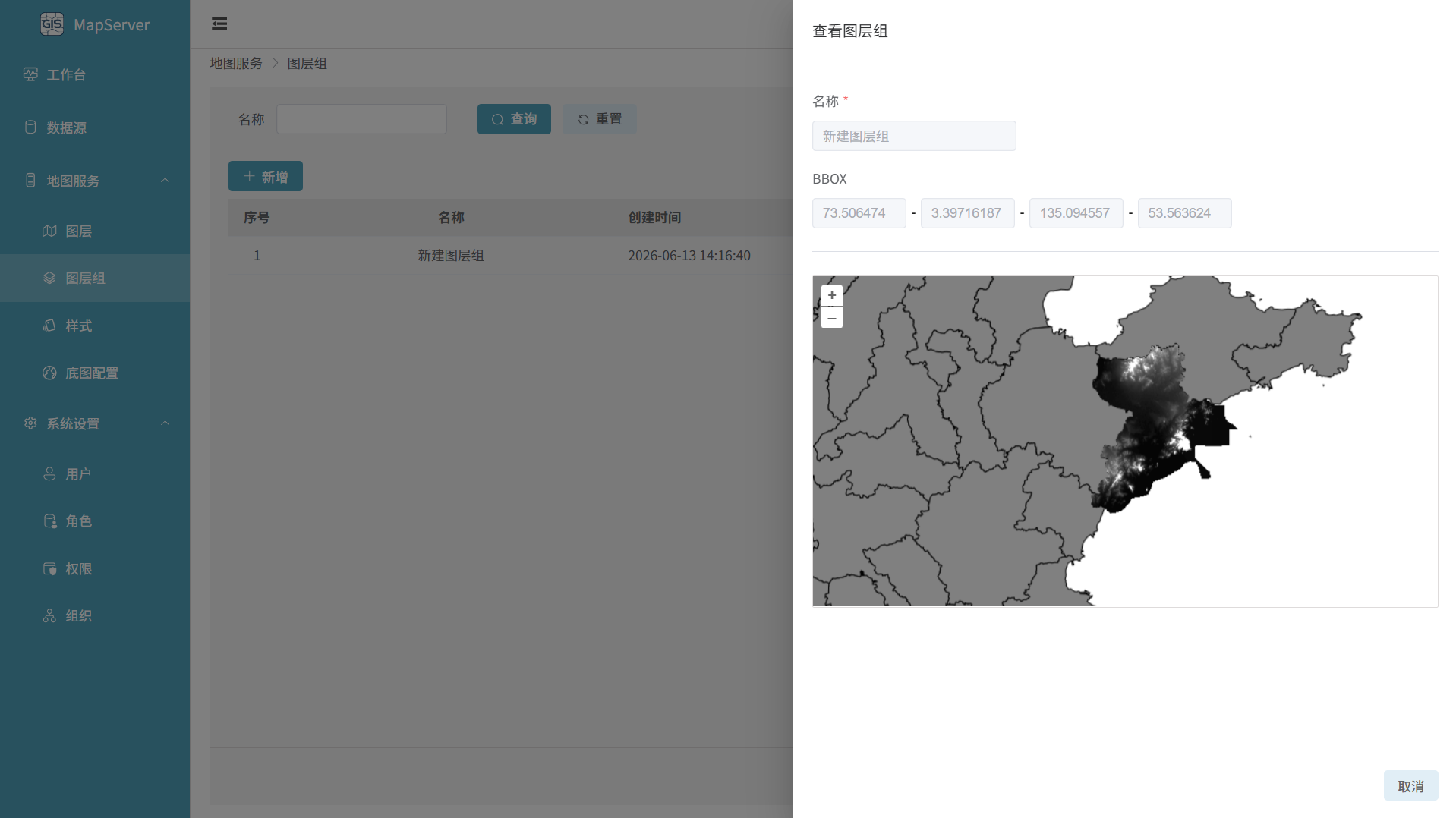1456x818 pixels.
Task: Click BBOX field 53.563624
Action: click(x=1185, y=213)
